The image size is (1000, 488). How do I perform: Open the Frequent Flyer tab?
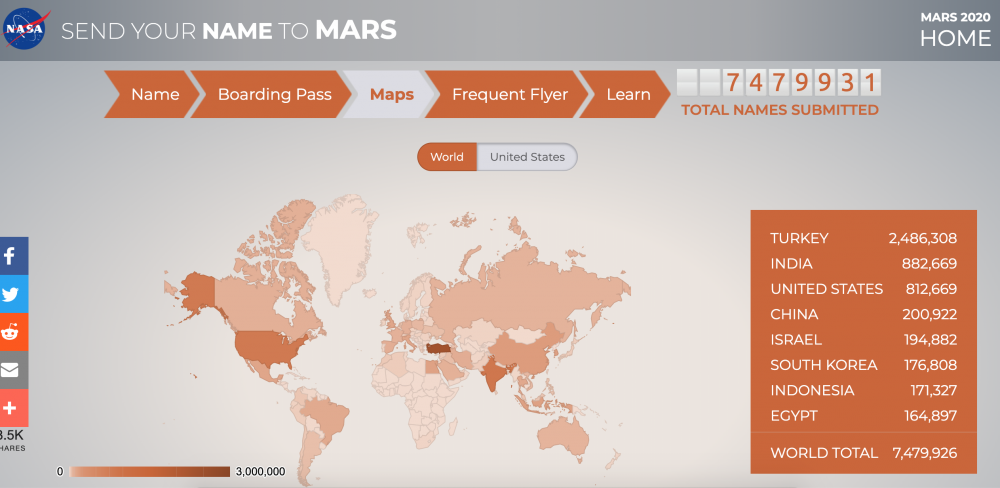[509, 95]
